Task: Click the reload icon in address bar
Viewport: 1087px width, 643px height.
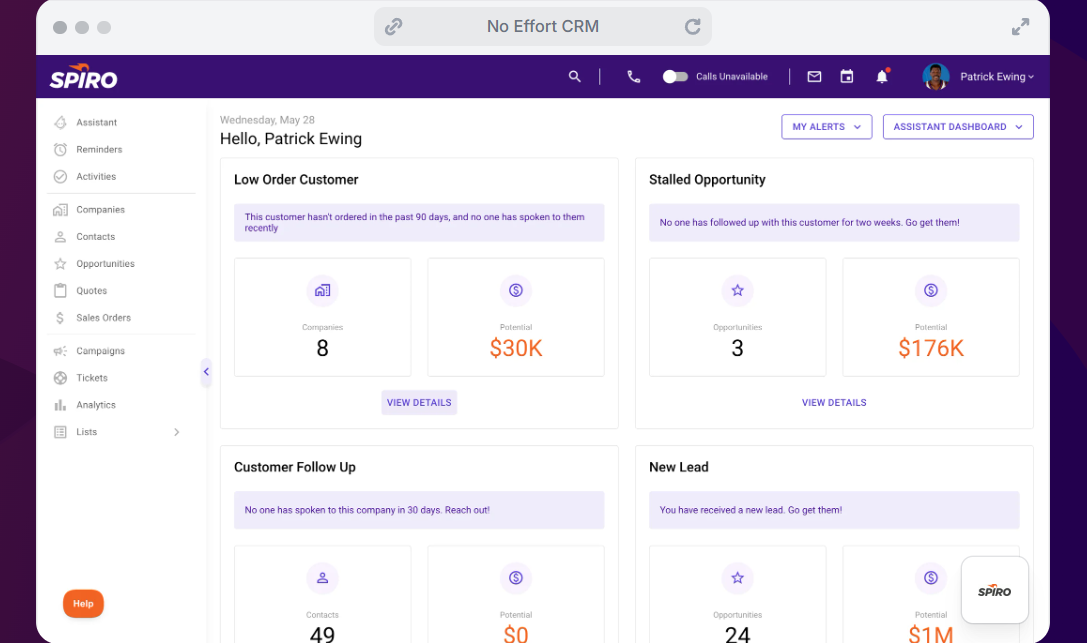Action: click(692, 26)
